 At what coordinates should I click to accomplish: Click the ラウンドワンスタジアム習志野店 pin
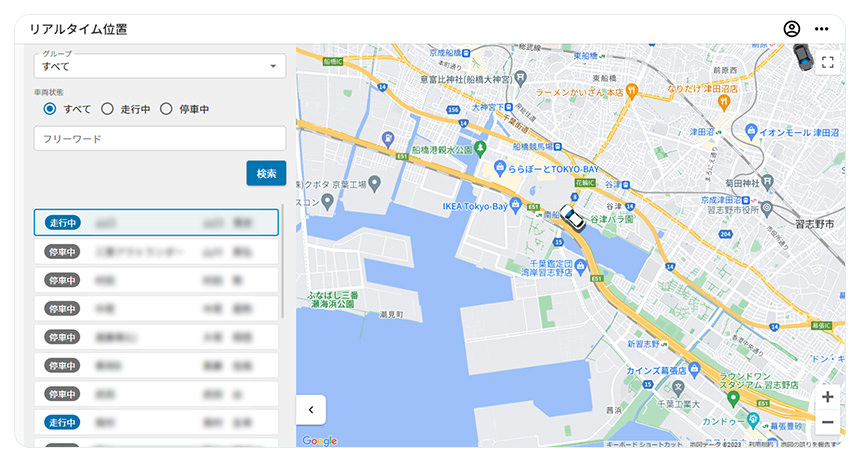733,399
